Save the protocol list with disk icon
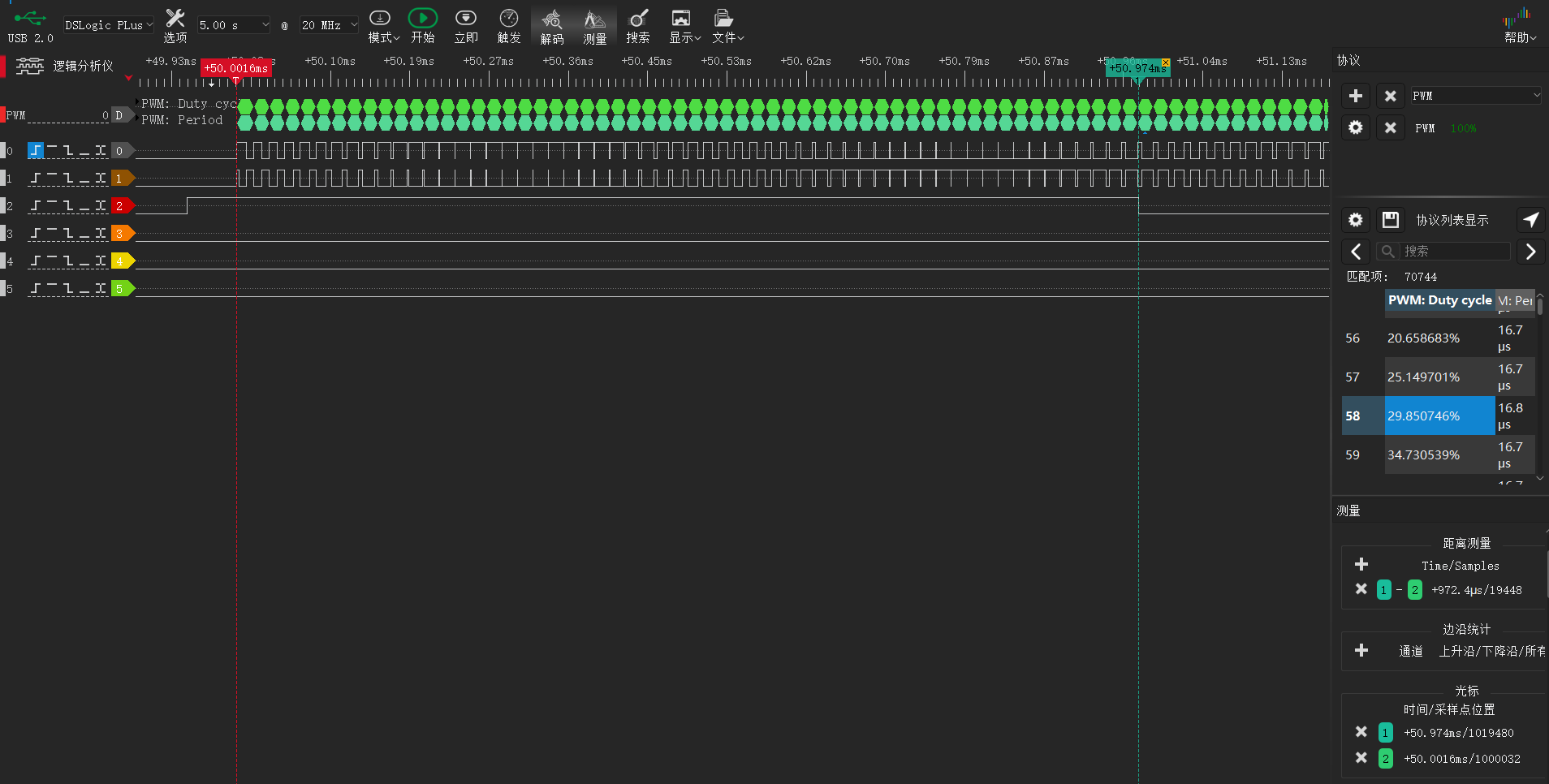This screenshot has height=784, width=1549. [1391, 220]
